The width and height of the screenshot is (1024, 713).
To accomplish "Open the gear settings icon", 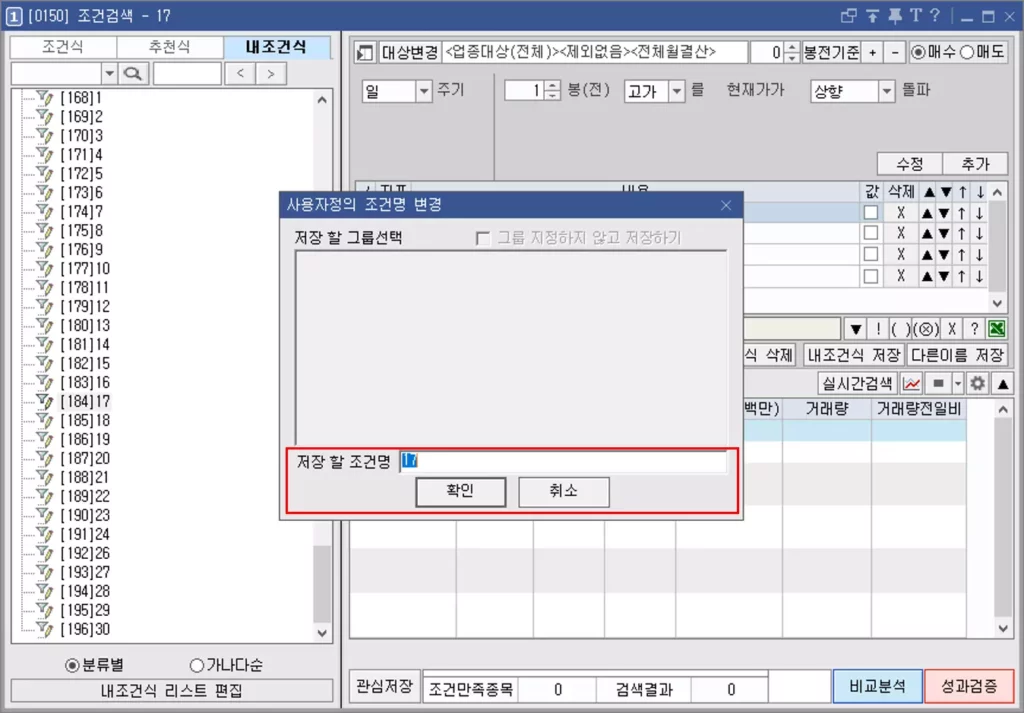I will [978, 384].
